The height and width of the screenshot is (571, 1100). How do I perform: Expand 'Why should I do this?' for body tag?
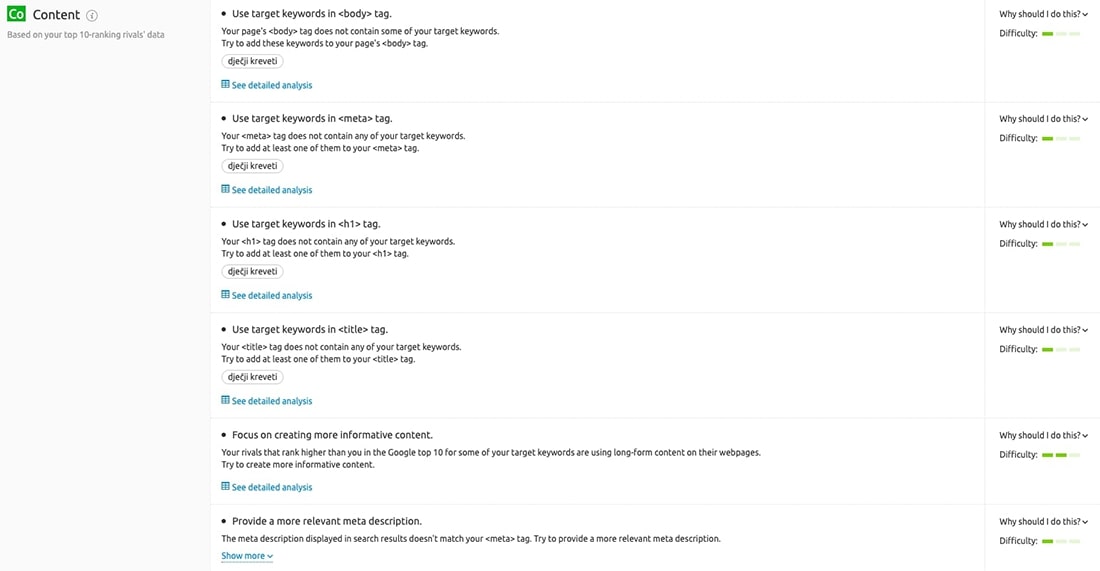1043,14
